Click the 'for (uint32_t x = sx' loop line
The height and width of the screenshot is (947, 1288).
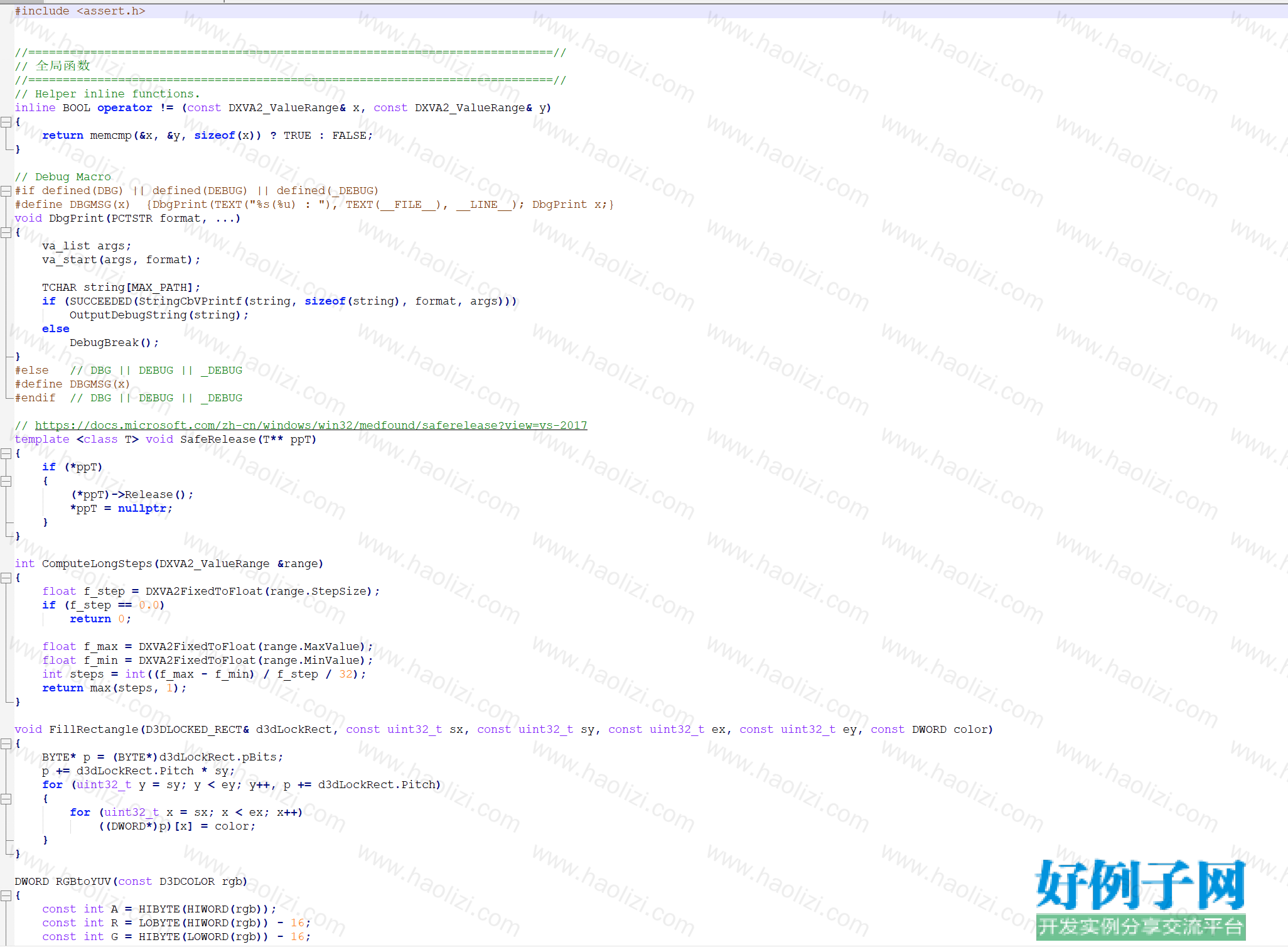coord(186,813)
